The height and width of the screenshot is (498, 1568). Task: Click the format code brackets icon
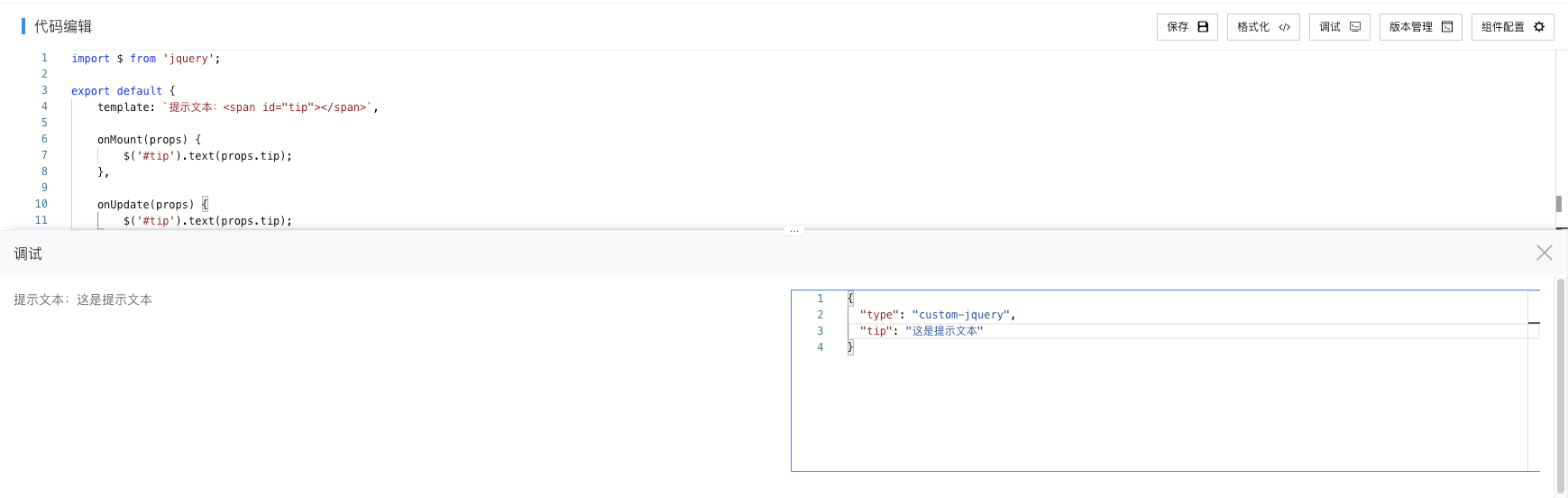tap(1284, 27)
